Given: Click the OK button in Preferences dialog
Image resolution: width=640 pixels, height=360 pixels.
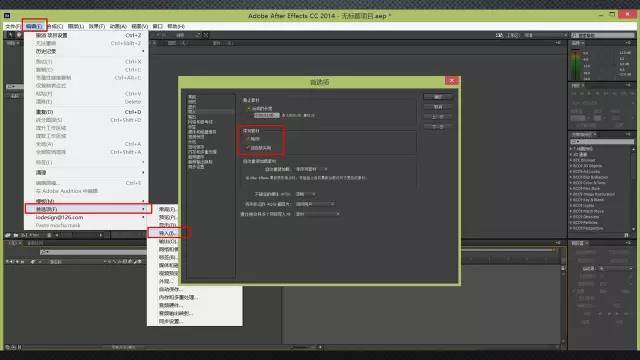Looking at the screenshot, I should [x=438, y=97].
